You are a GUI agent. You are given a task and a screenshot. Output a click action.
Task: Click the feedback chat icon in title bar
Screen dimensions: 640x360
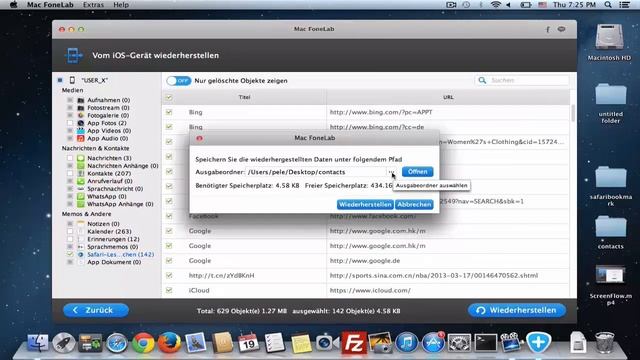click(562, 29)
